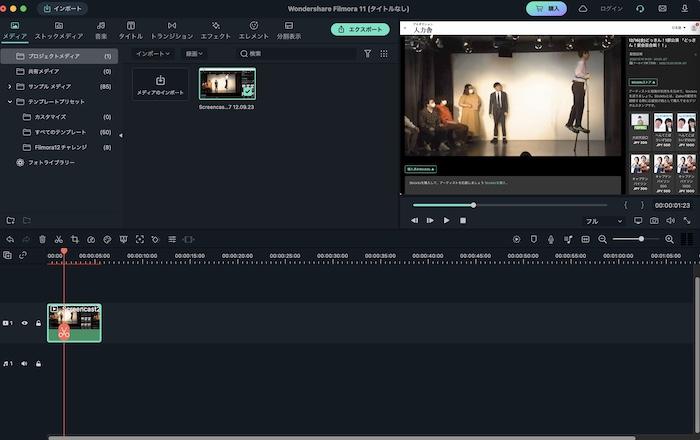Click the color palette icon
Screen dimensions: 700x440
(x=107, y=240)
